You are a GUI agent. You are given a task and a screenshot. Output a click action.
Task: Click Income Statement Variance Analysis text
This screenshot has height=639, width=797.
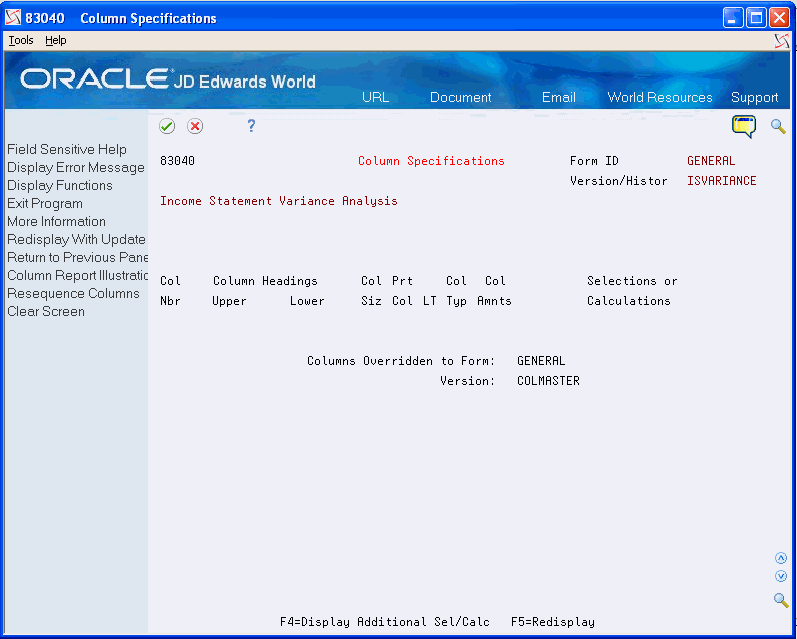click(x=279, y=201)
